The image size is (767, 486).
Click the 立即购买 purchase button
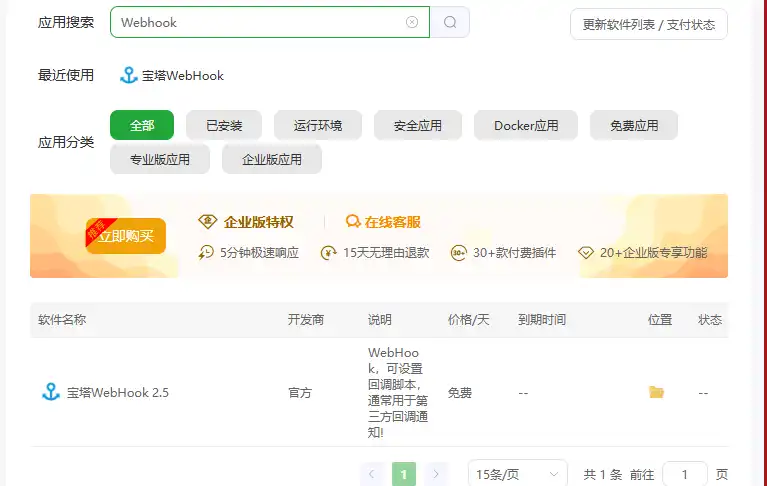(126, 236)
